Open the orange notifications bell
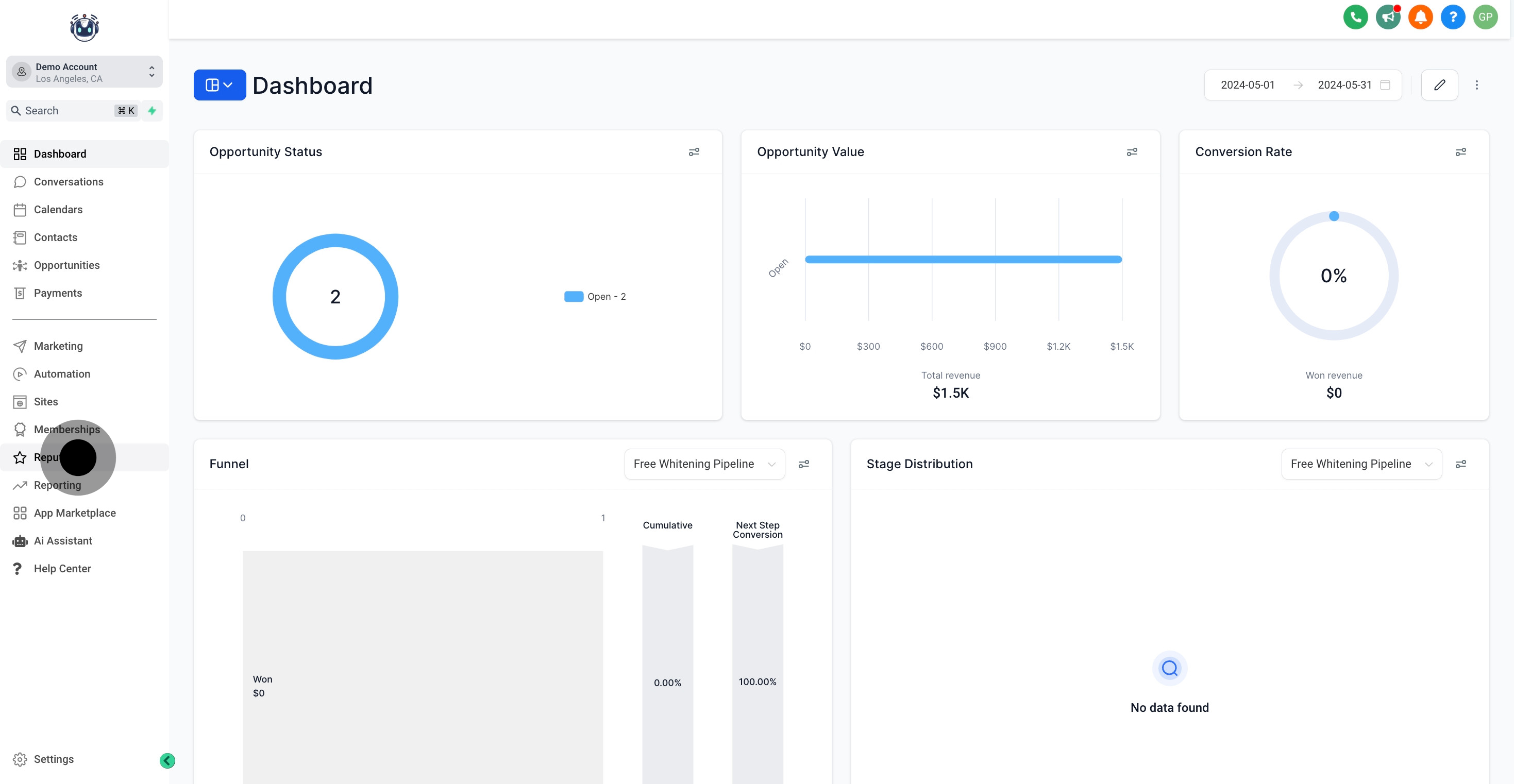 pos(1420,17)
